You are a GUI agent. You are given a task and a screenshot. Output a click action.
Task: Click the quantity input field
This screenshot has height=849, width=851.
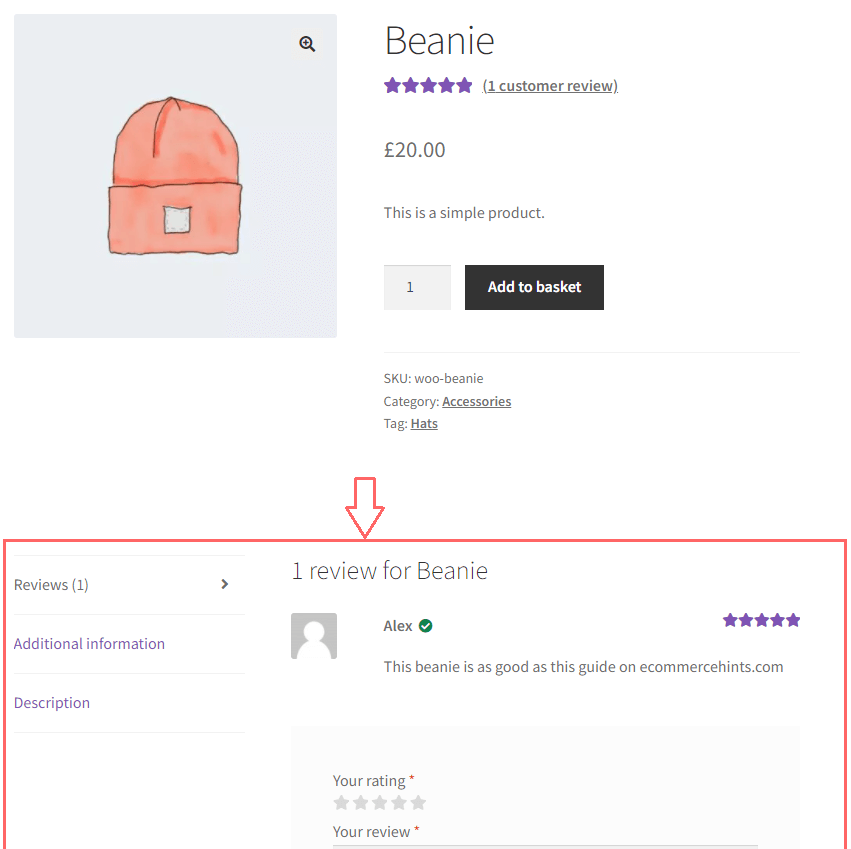click(x=417, y=287)
